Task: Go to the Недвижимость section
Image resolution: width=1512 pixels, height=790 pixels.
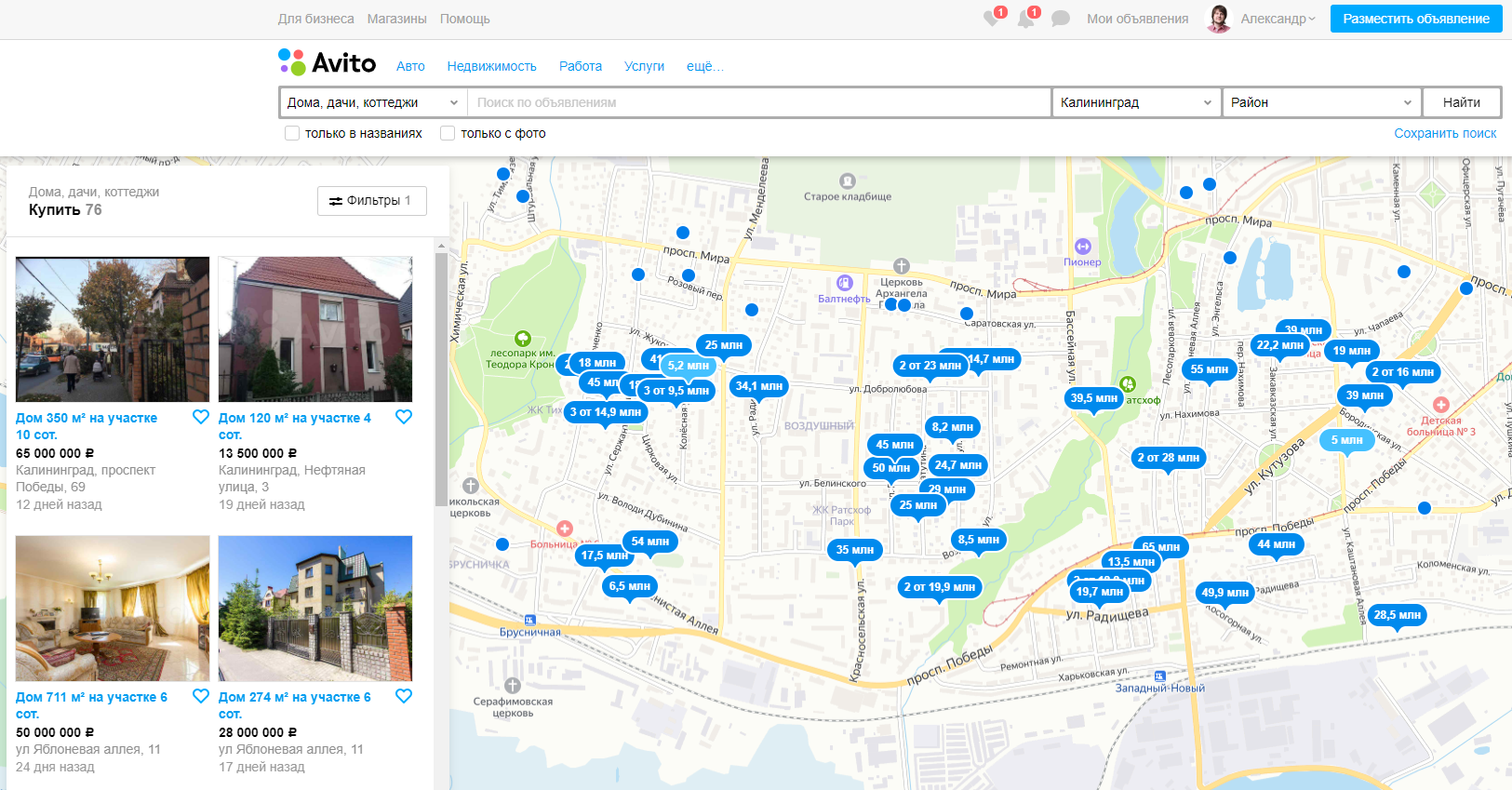Action: [491, 66]
